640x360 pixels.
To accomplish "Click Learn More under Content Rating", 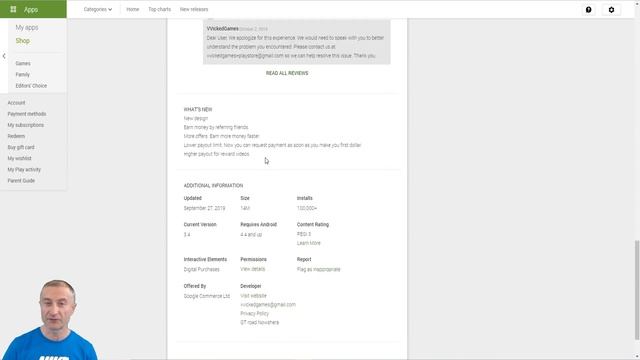I will [x=309, y=243].
